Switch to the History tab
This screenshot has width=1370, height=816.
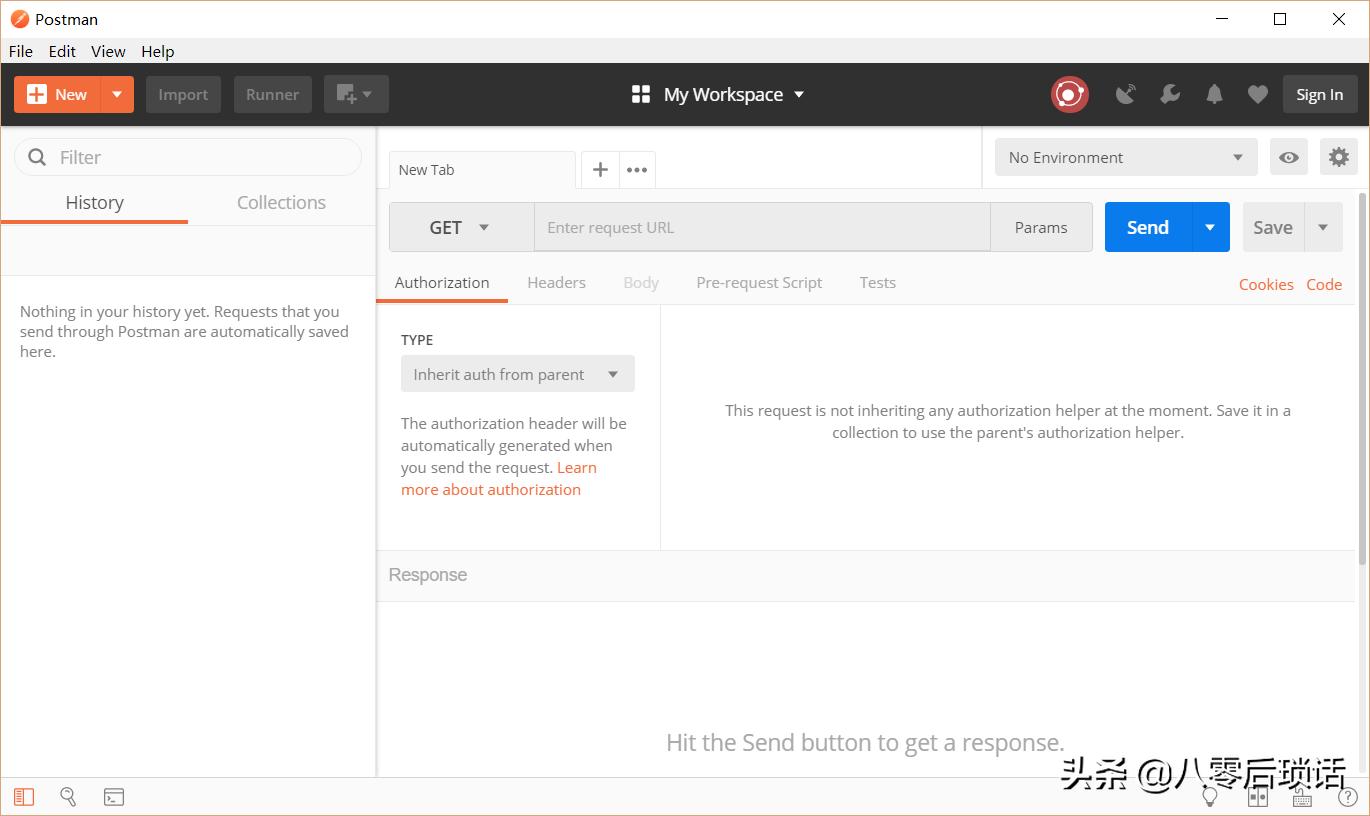94,202
